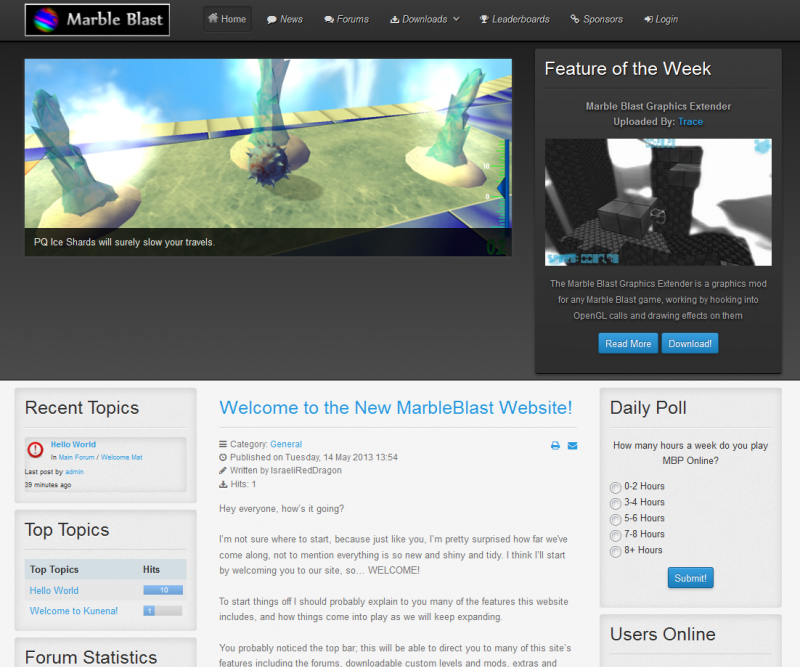
Task: Open uploader Trace's profile link
Action: (x=690, y=121)
